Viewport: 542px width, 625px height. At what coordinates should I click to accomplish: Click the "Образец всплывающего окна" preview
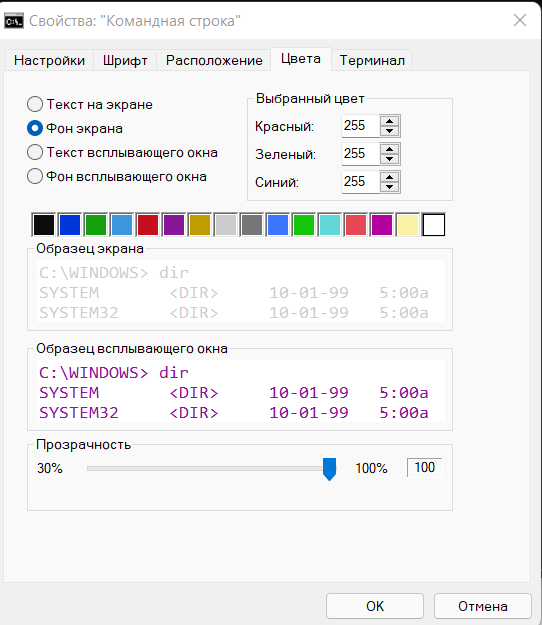(241, 391)
